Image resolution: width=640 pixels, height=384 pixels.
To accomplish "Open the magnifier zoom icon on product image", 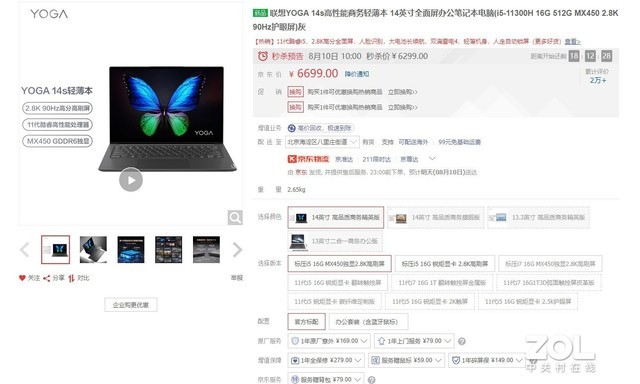I will click(235, 218).
